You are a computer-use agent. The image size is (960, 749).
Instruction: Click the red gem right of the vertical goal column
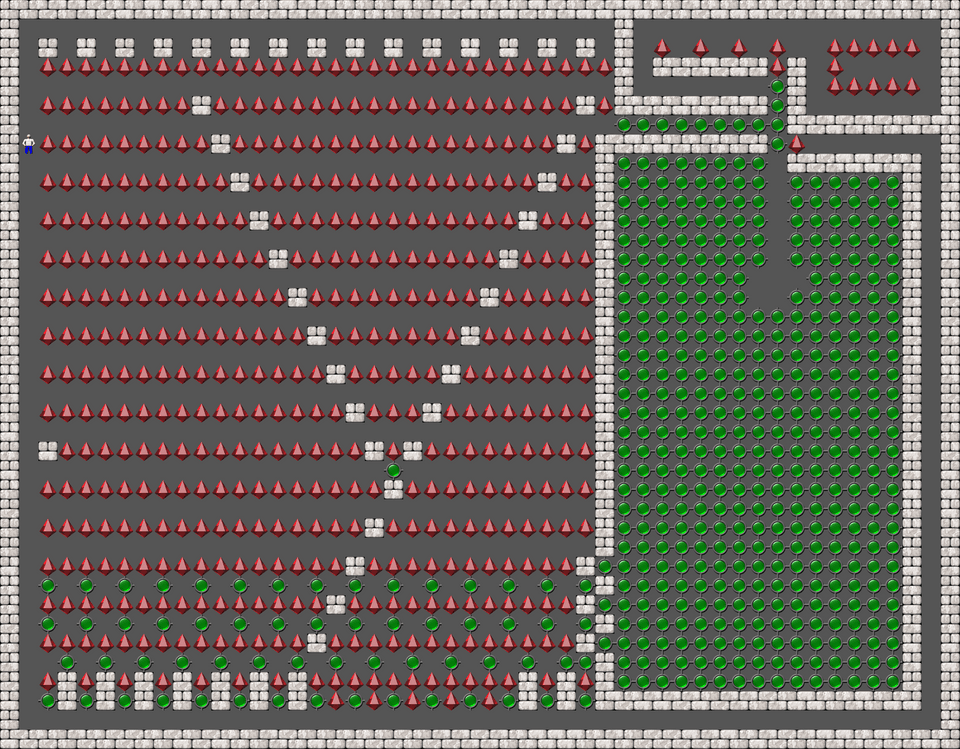[x=796, y=144]
